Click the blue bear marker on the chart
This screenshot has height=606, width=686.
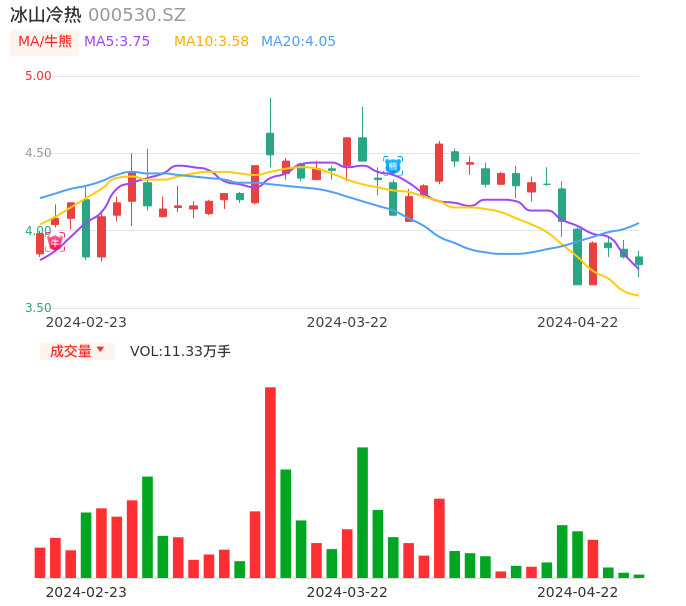pos(393,165)
